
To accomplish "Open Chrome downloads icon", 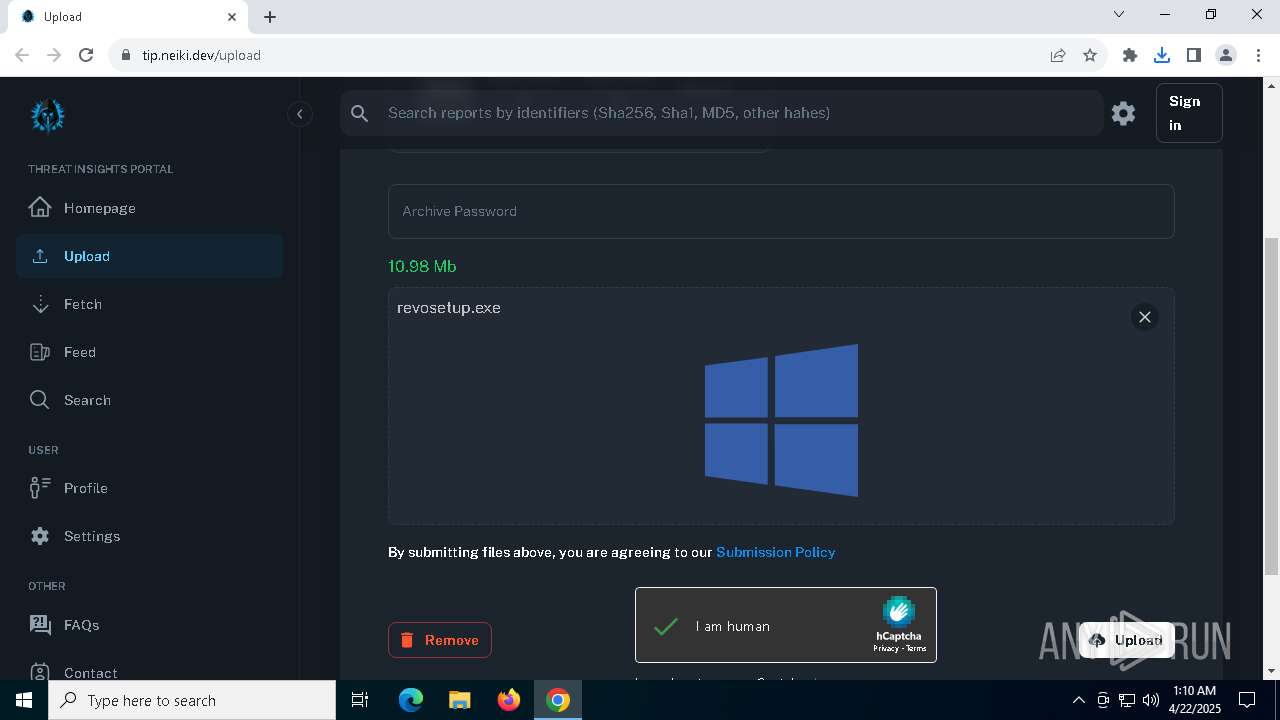I will point(1162,55).
